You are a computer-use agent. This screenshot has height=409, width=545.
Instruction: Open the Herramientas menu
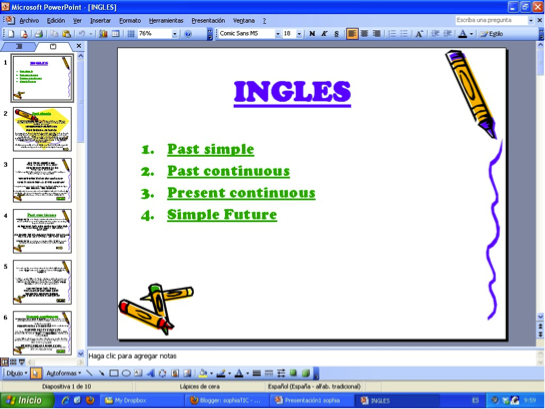tap(166, 21)
